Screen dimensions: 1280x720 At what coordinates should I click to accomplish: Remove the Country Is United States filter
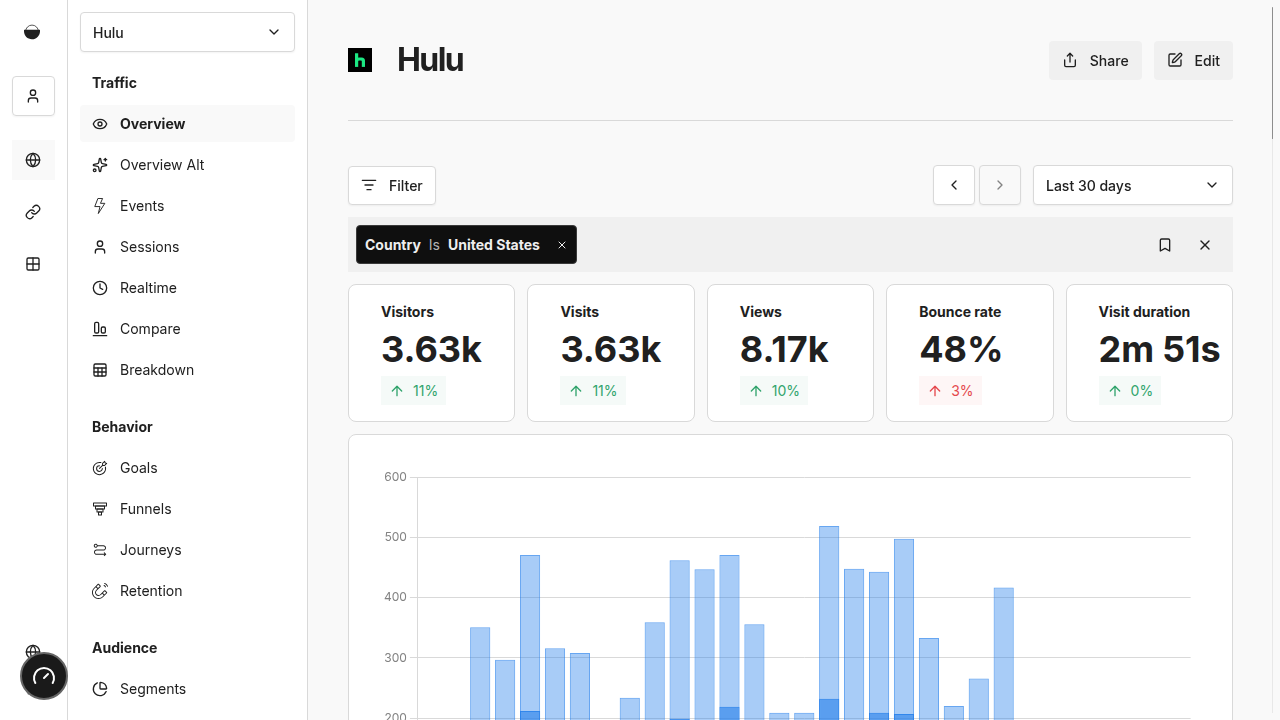point(562,245)
